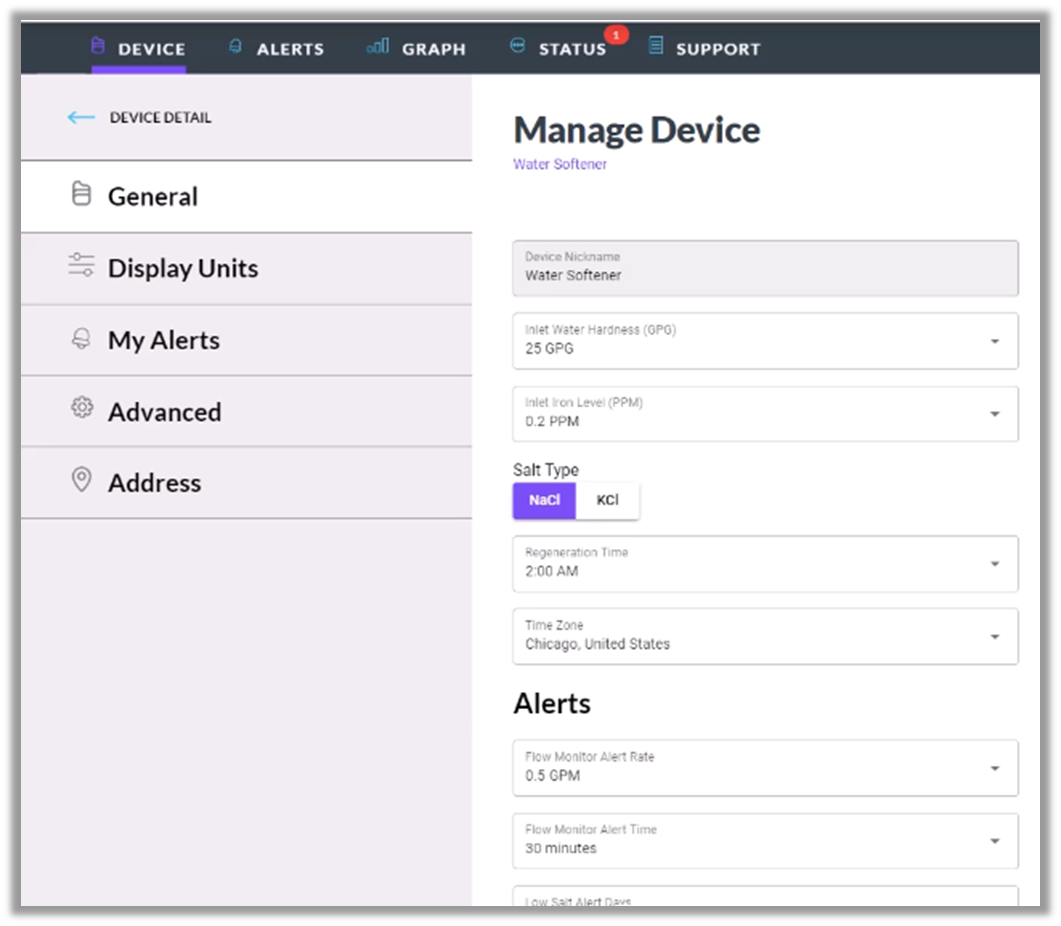The image size is (1061, 926).
Task: Click the My Alerts bell icon
Action: pos(81,339)
